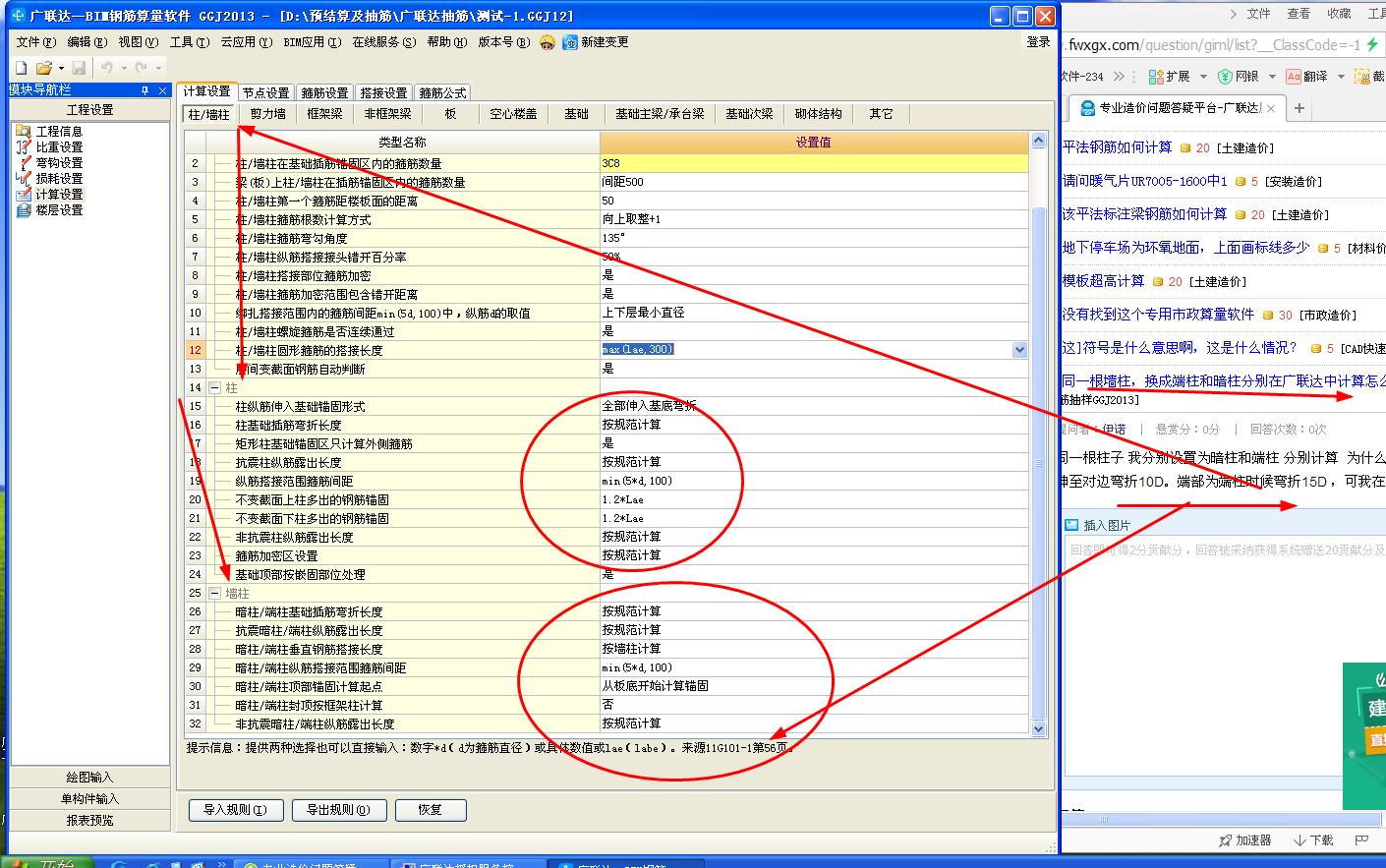
Task: Click 下载 in browser status bar
Action: pos(1314,840)
